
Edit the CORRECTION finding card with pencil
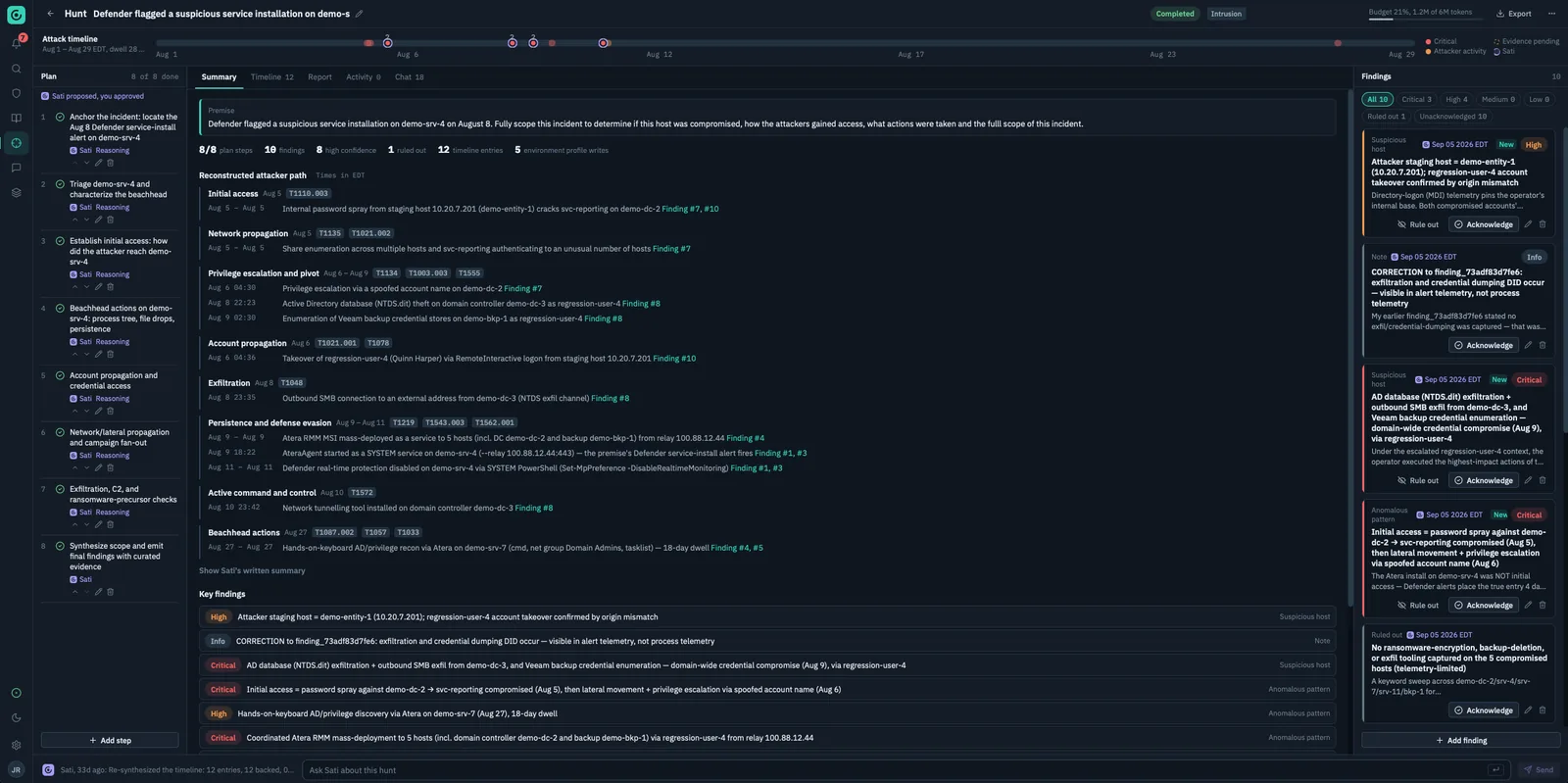(1528, 345)
